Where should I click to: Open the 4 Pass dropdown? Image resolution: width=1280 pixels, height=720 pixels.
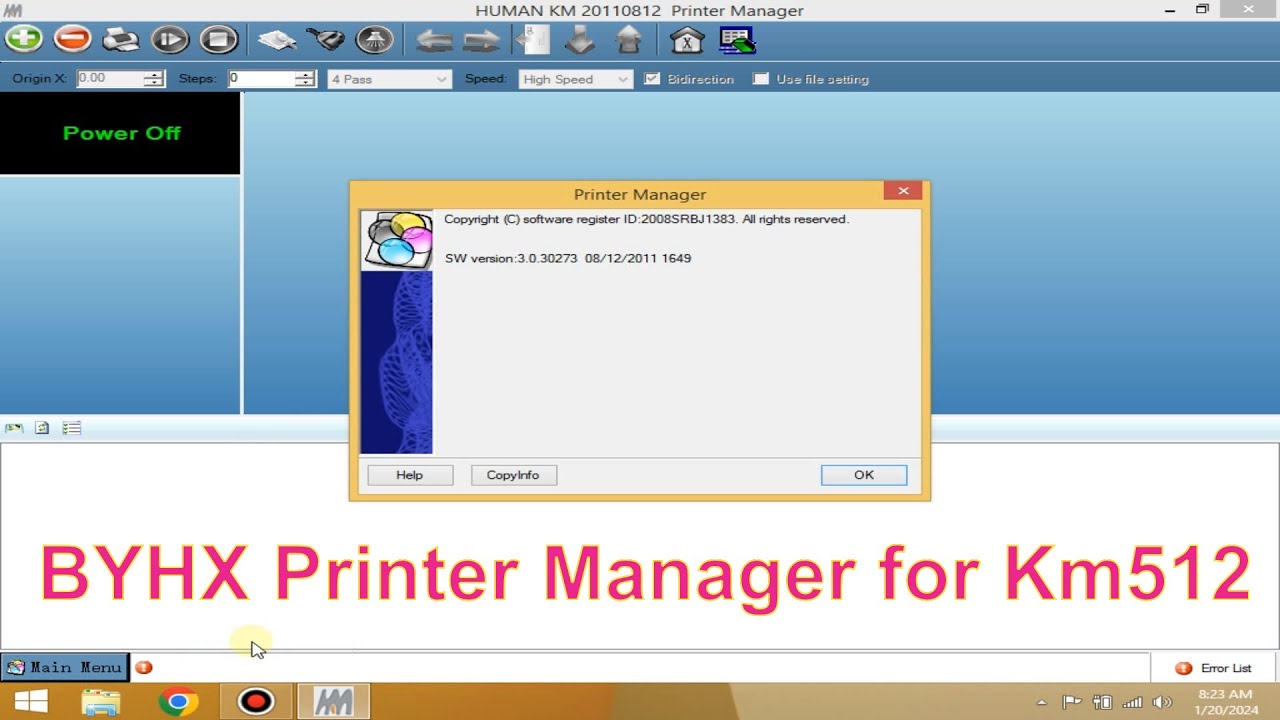(389, 79)
